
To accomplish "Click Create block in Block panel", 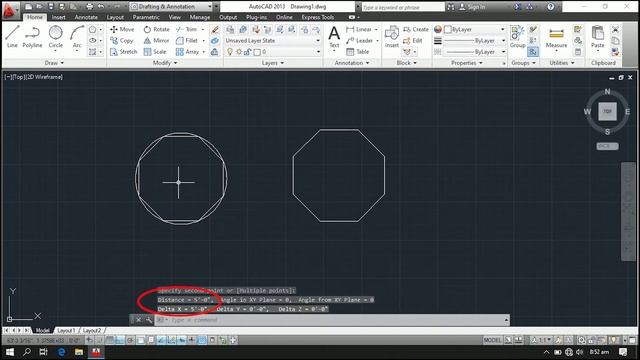I will tap(416, 29).
